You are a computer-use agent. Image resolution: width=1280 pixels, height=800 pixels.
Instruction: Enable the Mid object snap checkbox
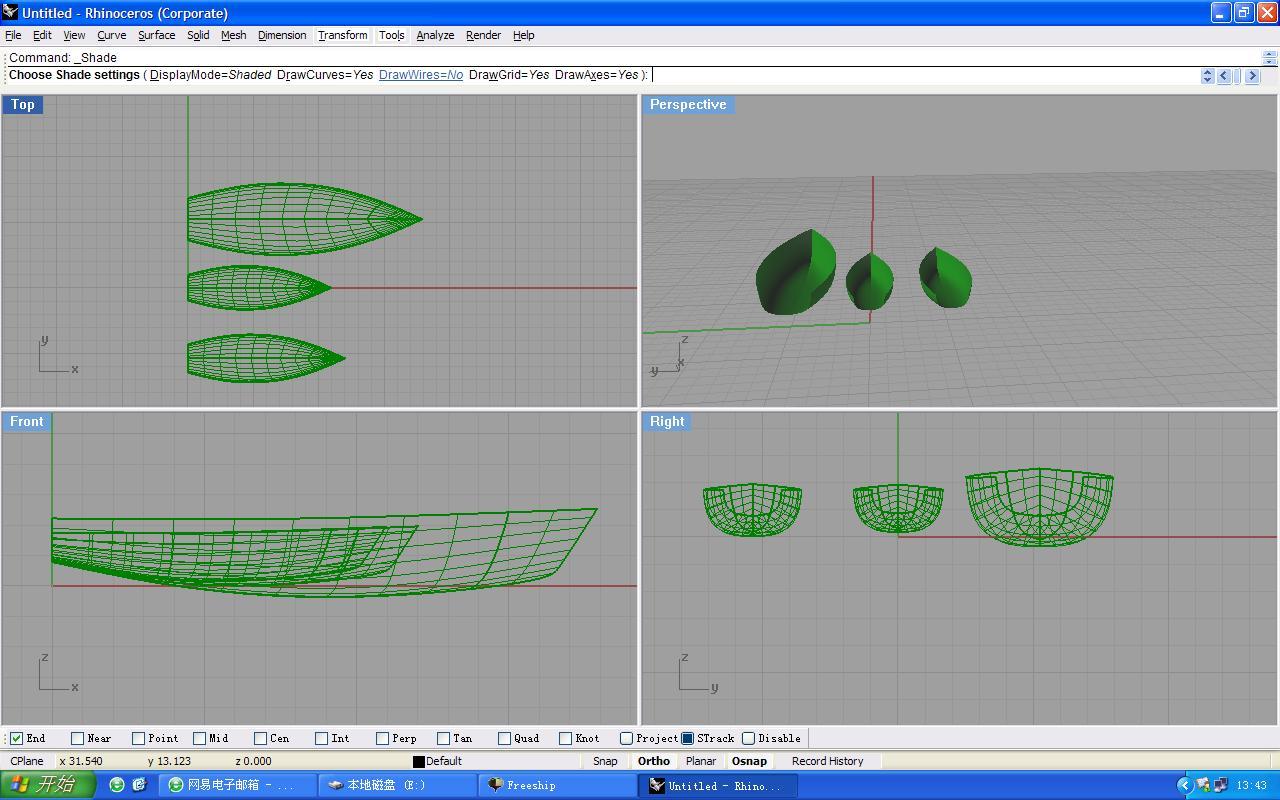click(x=200, y=739)
